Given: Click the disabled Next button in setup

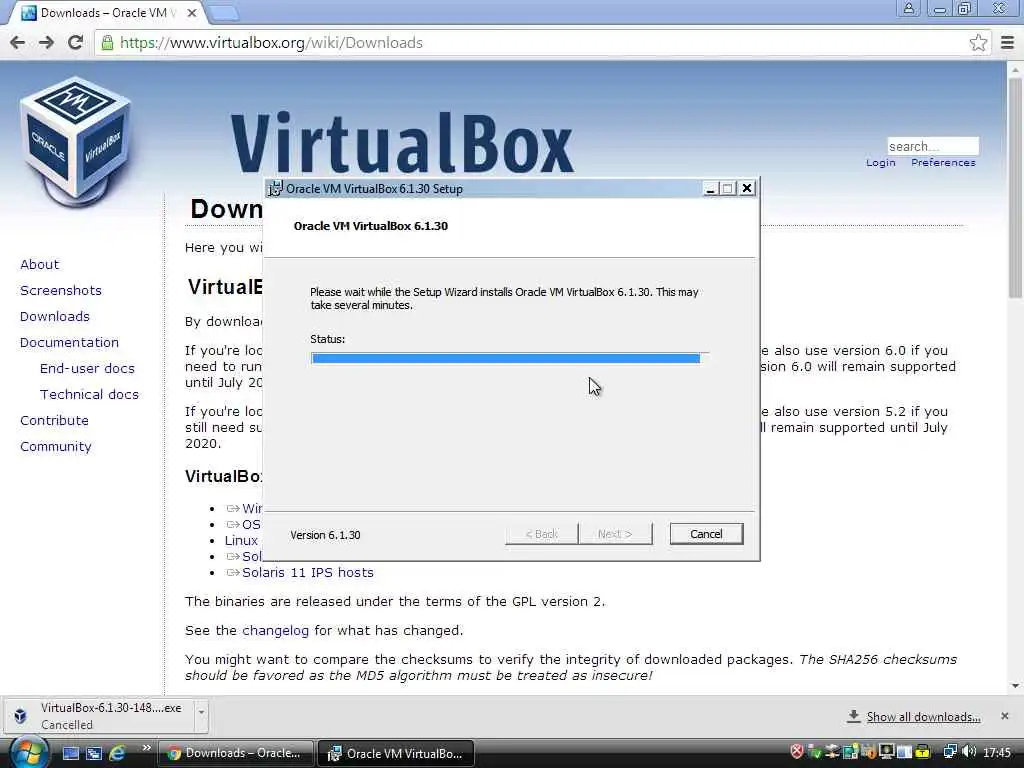Looking at the screenshot, I should (x=615, y=534).
